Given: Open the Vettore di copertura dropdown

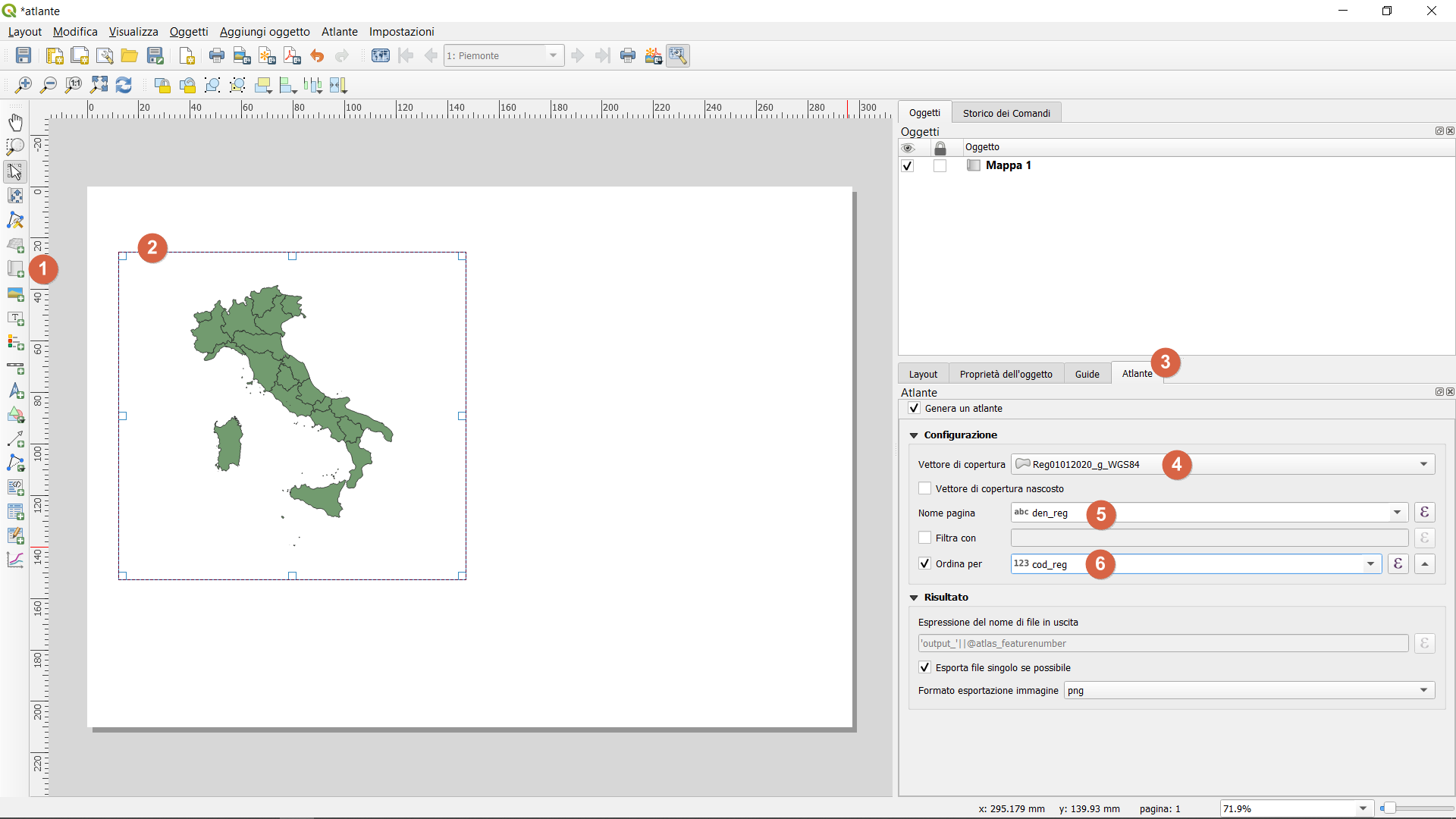Looking at the screenshot, I should coord(1423,464).
